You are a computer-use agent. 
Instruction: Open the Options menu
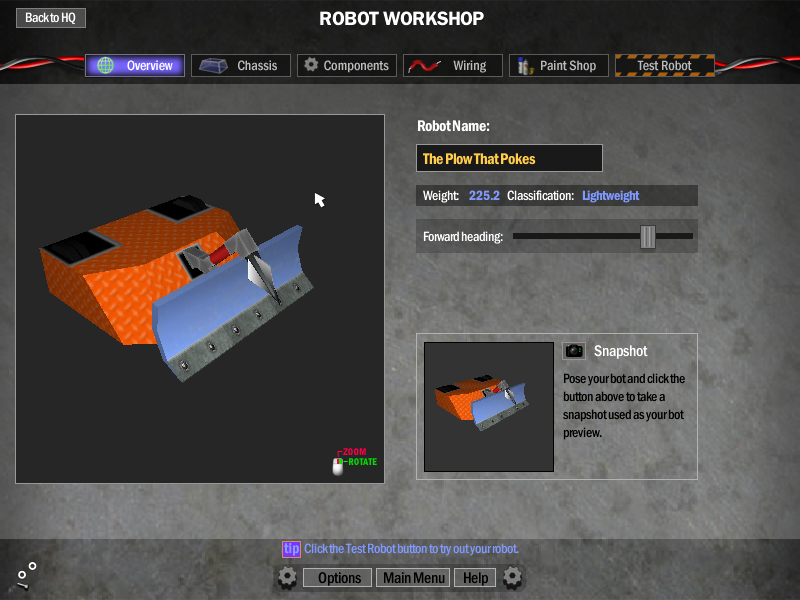coord(338,578)
